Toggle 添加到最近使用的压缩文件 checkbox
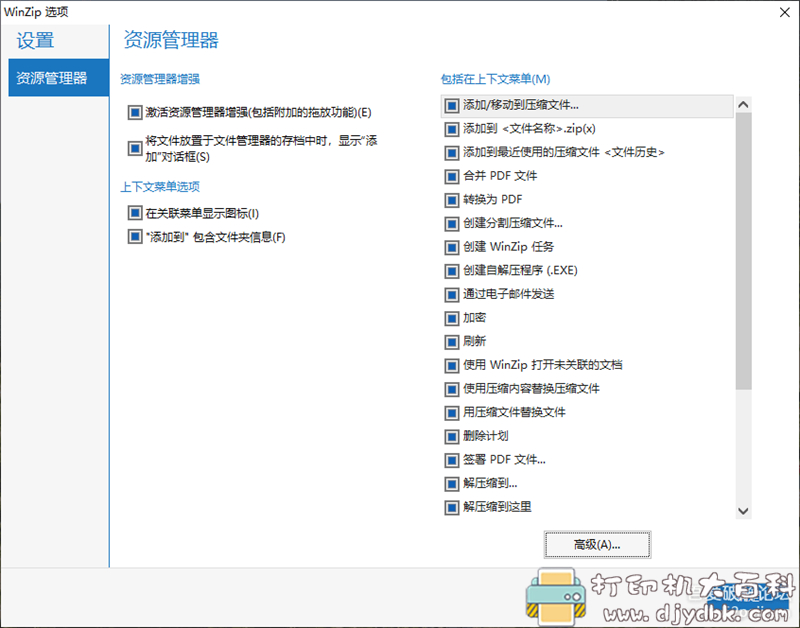The width and height of the screenshot is (800, 628). point(452,153)
